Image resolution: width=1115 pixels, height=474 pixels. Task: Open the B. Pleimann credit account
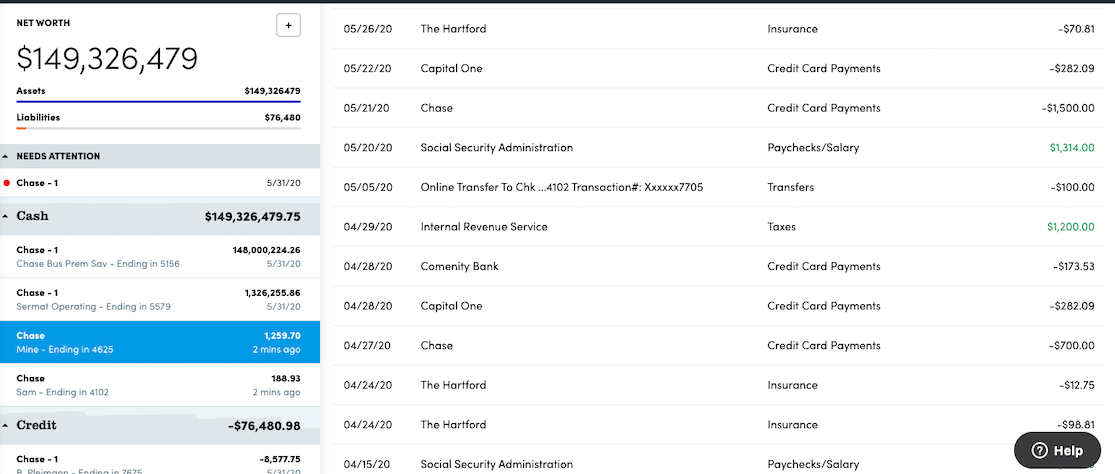159,465
